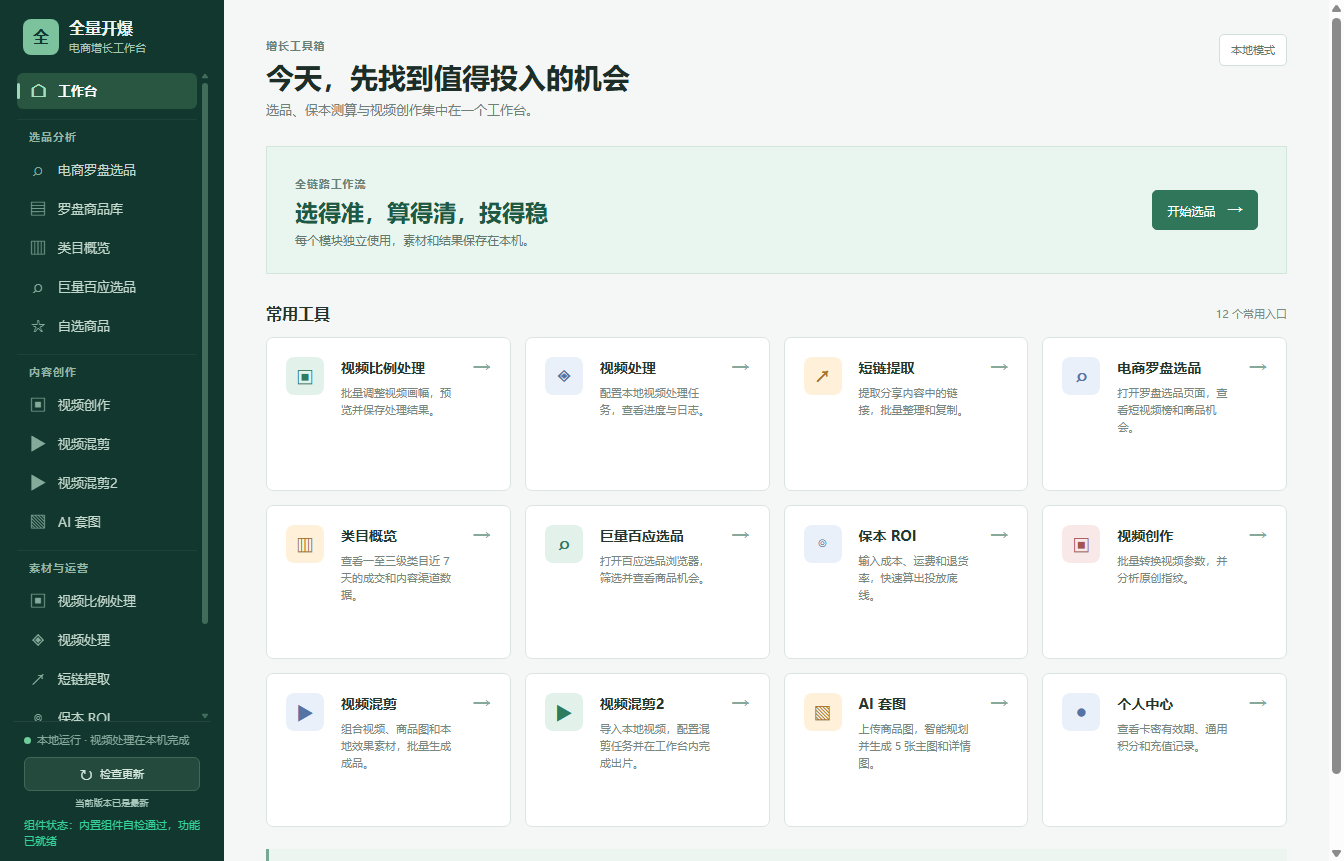Click the arrow on 短链提取 card
1344x861 pixels.
tap(999, 367)
